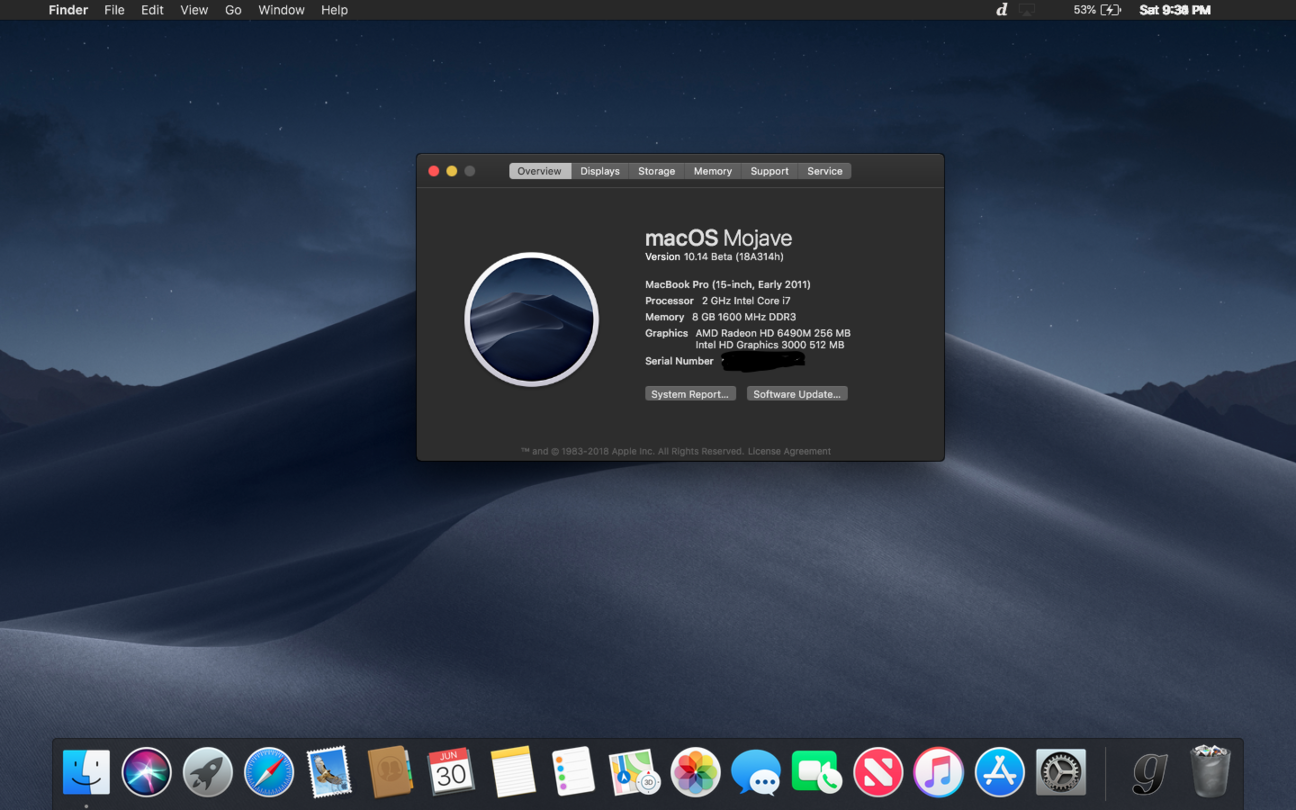Launch Safari from the Dock
The image size is (1296, 810).
tap(269, 772)
